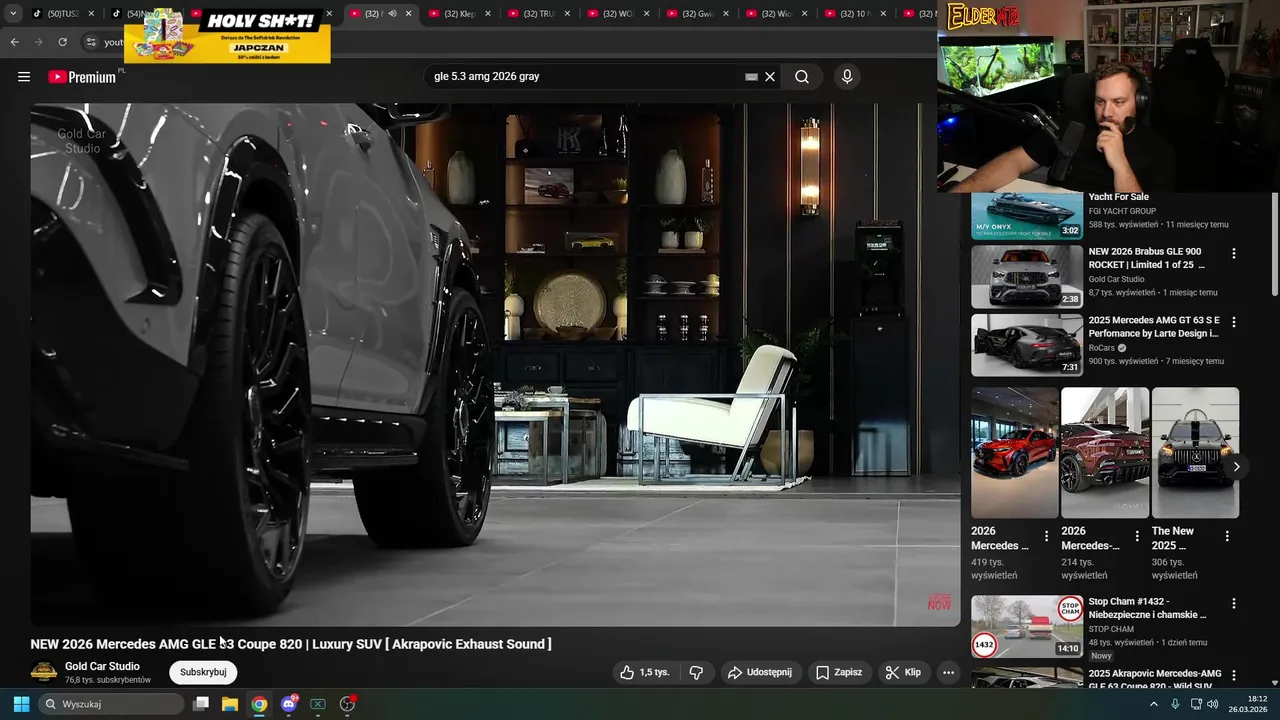
Task: Open options menu for Brabus GLE 900 video
Action: click(1234, 254)
